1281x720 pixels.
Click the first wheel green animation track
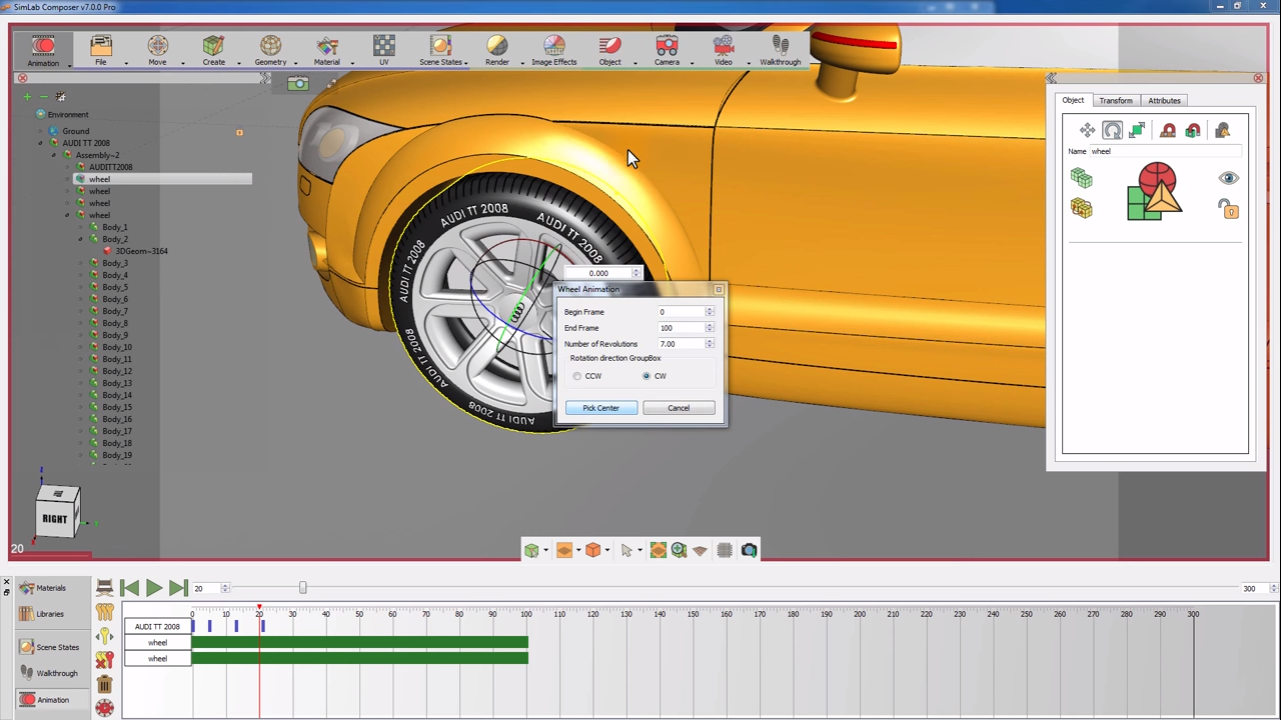[360, 642]
